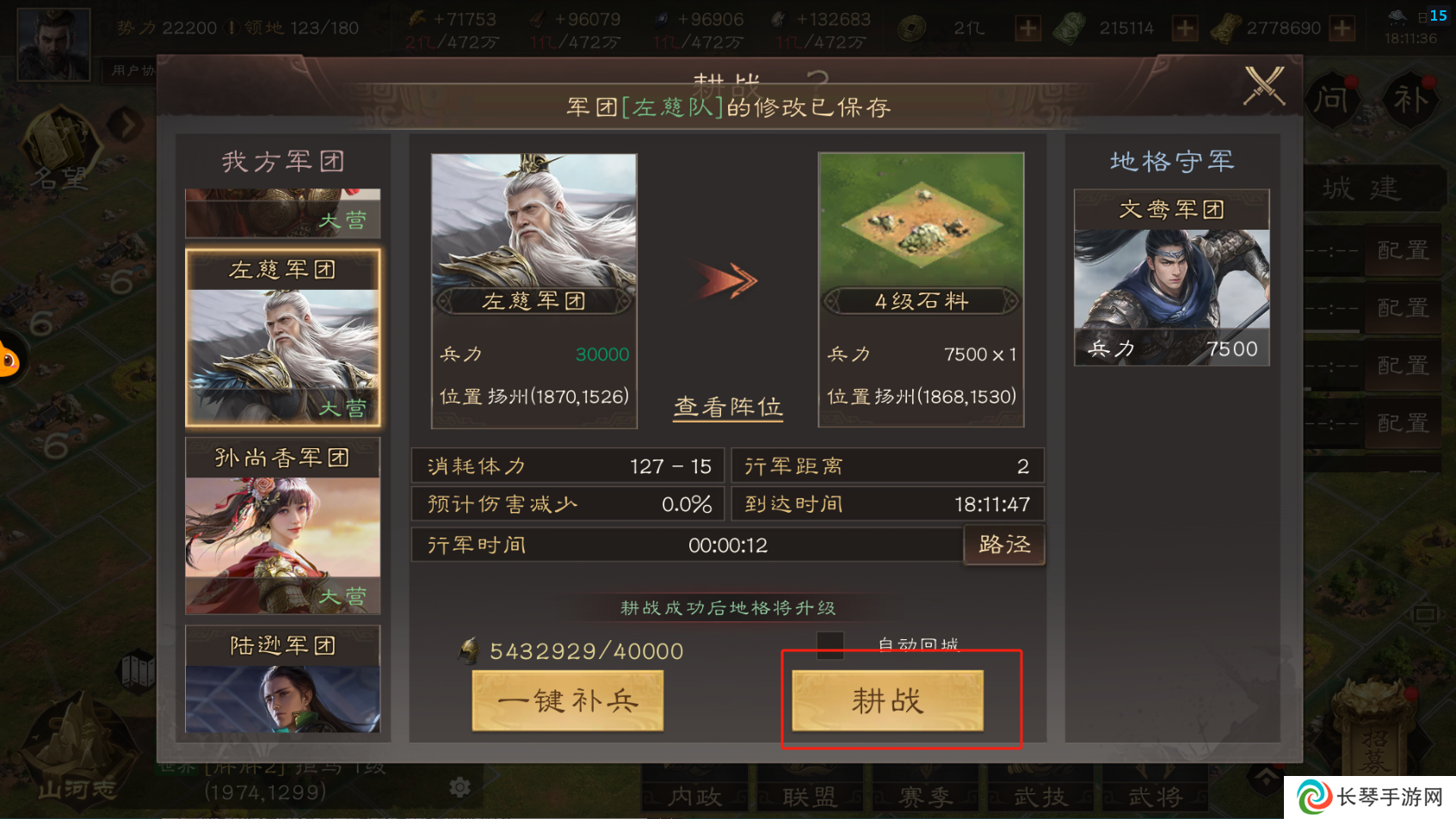This screenshot has height=819, width=1456.
Task: Click the 一键补兵 button
Action: click(568, 701)
